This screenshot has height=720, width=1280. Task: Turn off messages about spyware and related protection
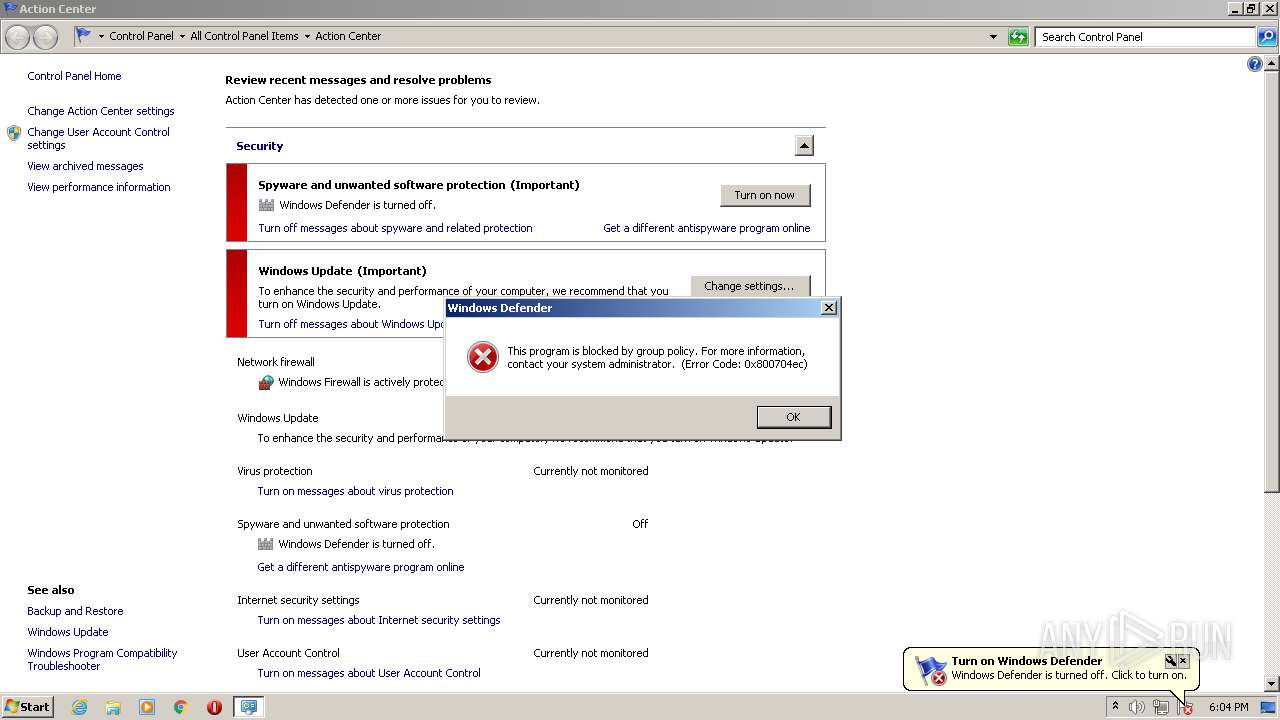point(395,228)
